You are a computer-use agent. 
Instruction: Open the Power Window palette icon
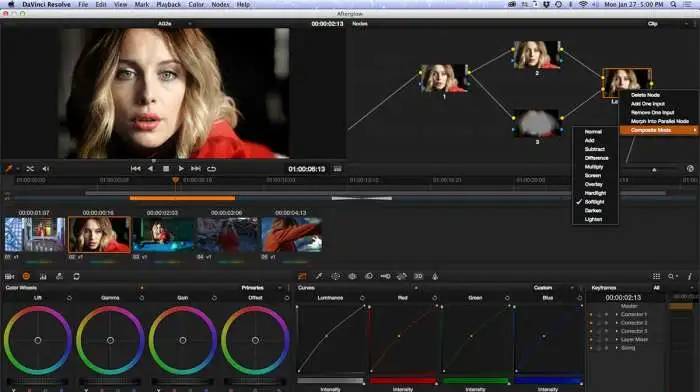[x=335, y=276]
